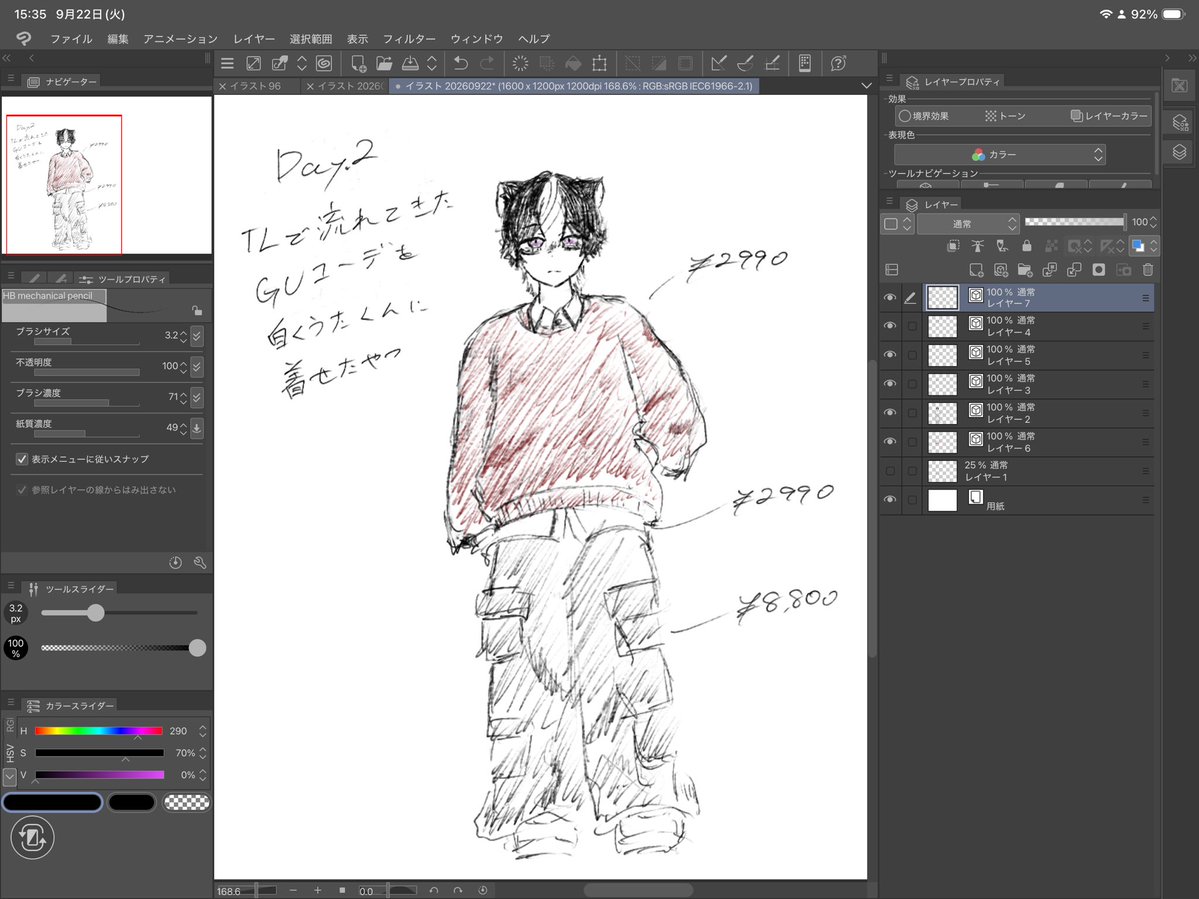Activate the Scale/Rotate transform icon
The width and height of the screenshot is (1199, 899).
[600, 63]
